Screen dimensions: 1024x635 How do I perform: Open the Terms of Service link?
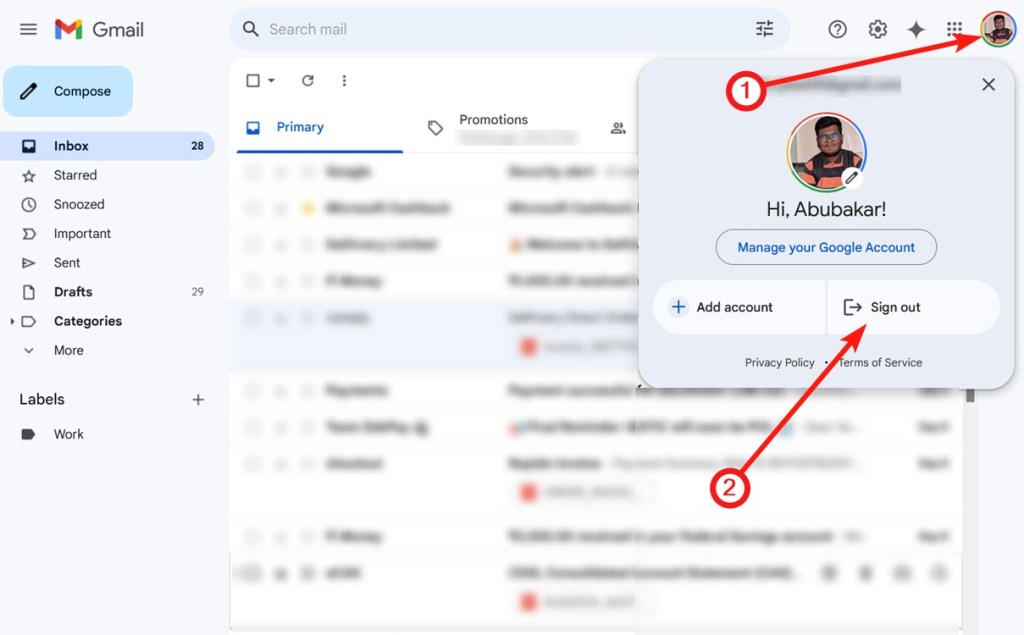click(x=880, y=363)
